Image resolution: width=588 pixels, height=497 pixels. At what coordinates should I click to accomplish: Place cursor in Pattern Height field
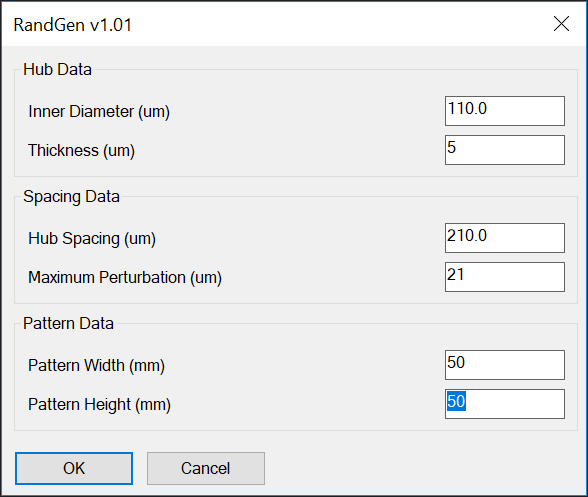pyautogui.click(x=505, y=404)
